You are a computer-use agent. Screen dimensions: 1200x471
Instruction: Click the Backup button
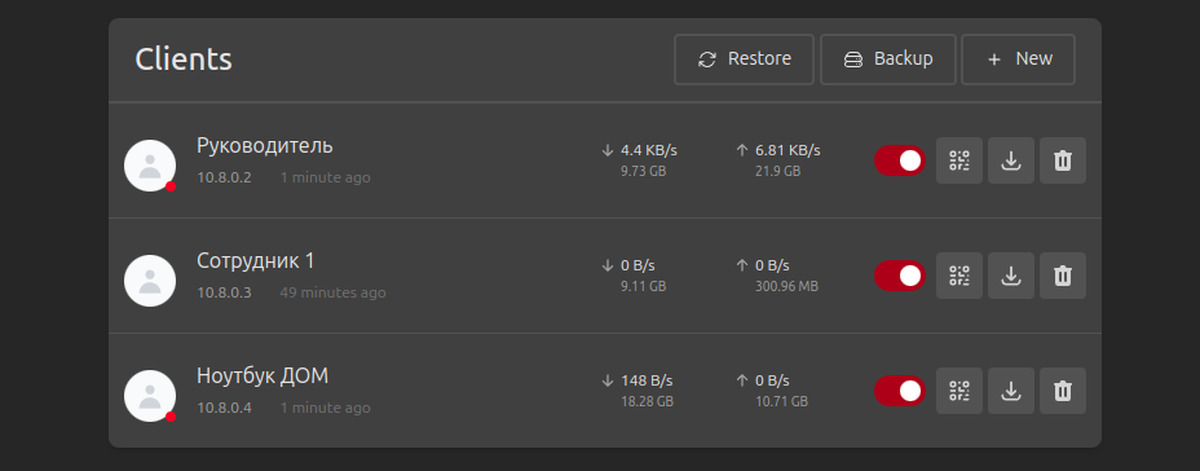[888, 59]
